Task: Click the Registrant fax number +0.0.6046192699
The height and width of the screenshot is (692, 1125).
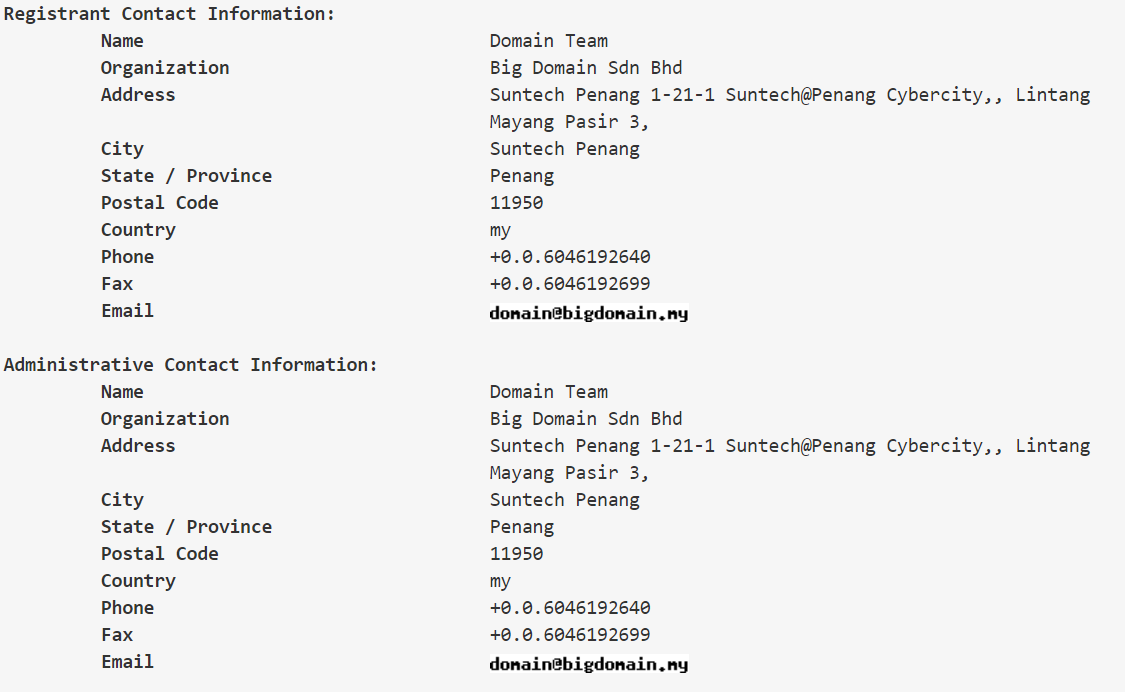Action: (x=570, y=284)
